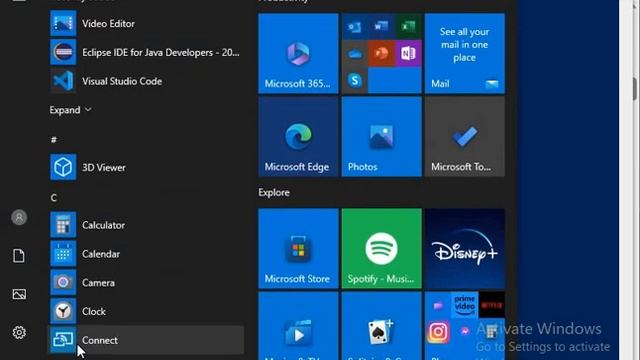Open the Microsoft Store tile
This screenshot has width=640, height=360.
click(298, 249)
